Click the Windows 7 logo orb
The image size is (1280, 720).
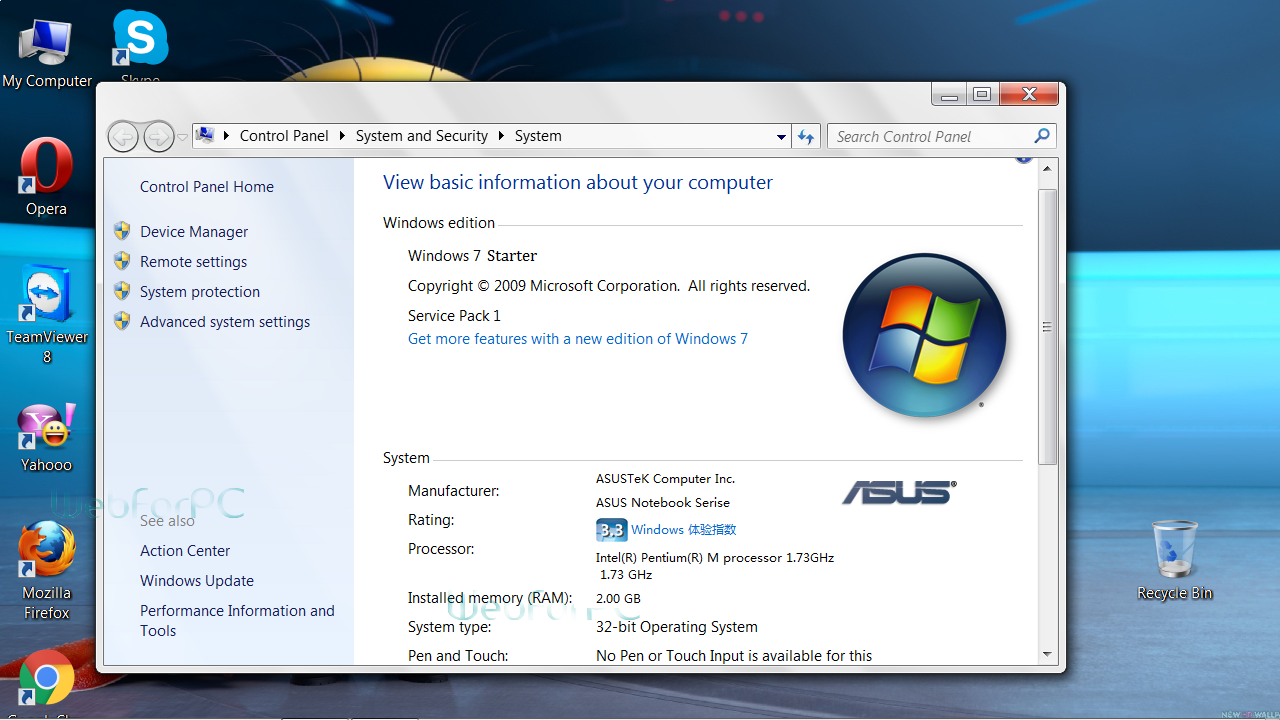[x=924, y=335]
